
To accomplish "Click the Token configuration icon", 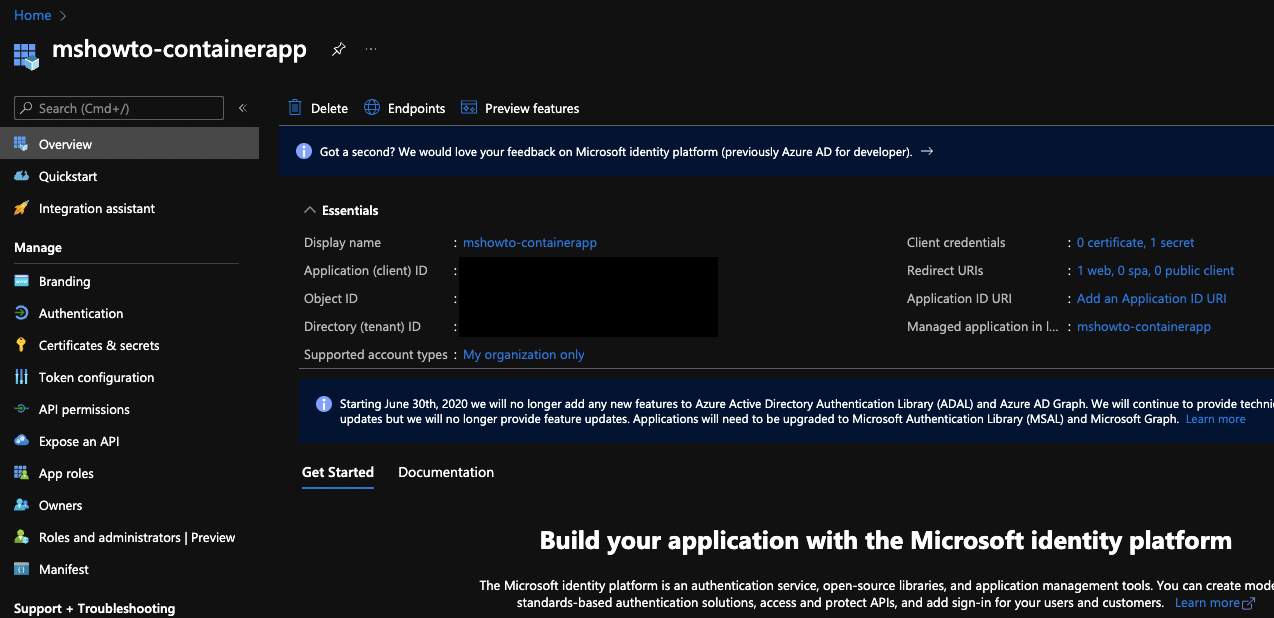I will coord(21,377).
